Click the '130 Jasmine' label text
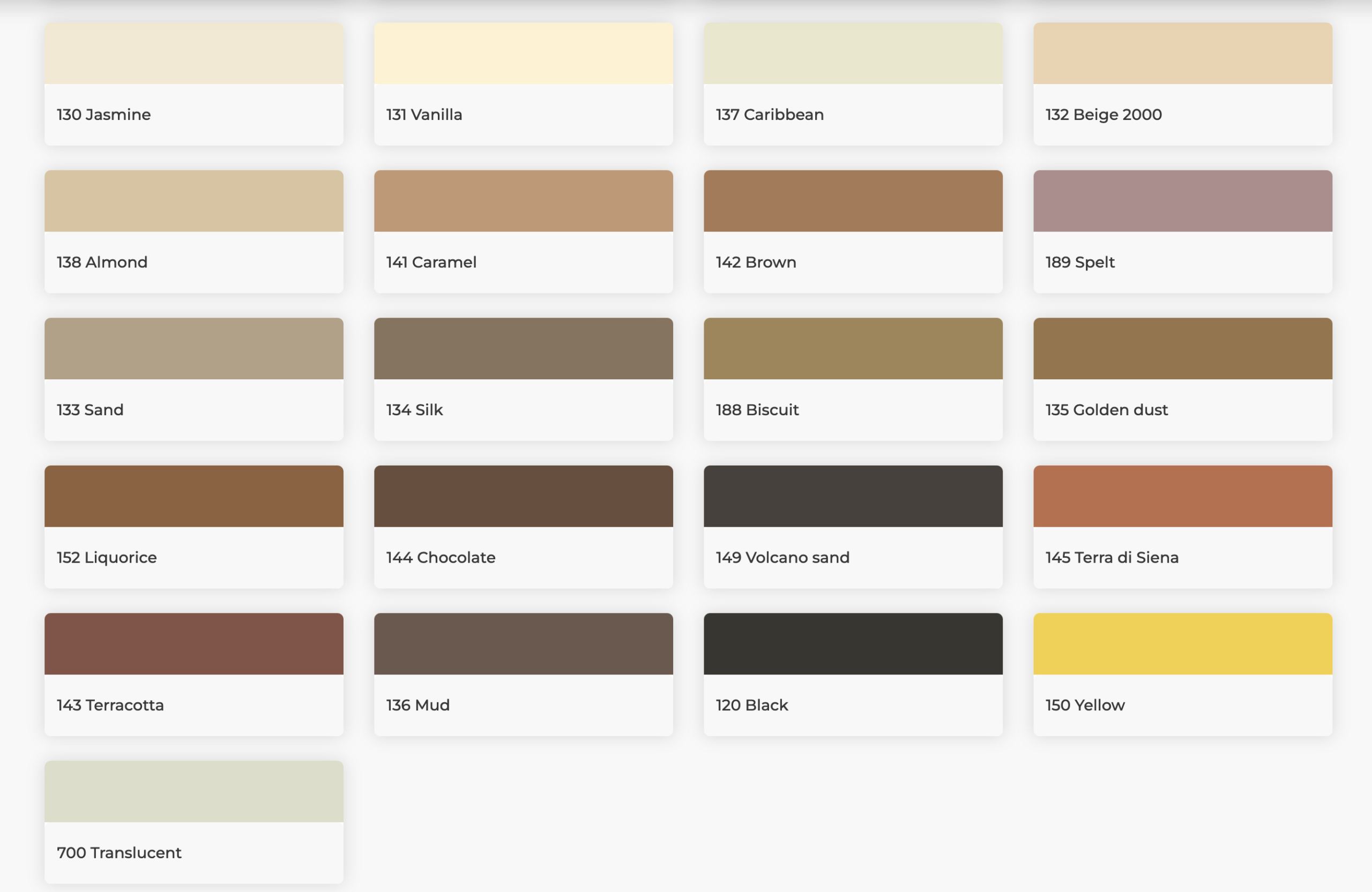The height and width of the screenshot is (892, 1372). click(x=104, y=115)
